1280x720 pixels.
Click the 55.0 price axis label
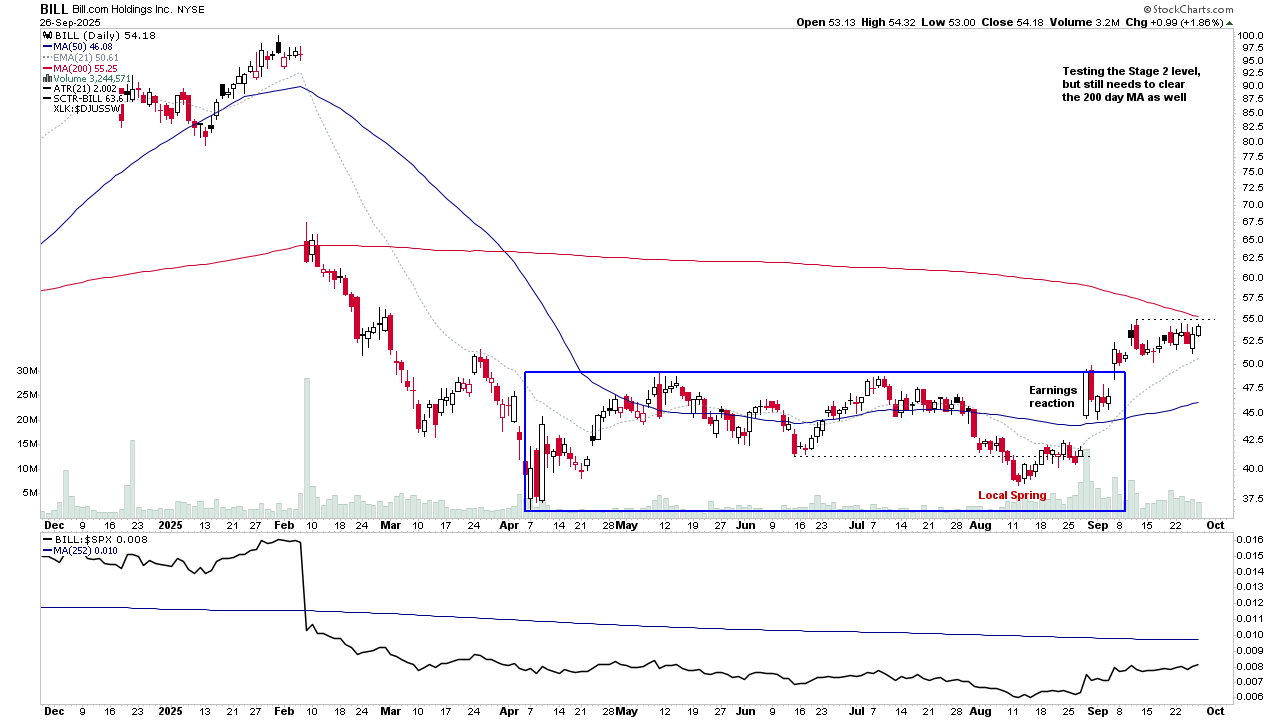click(x=1252, y=319)
